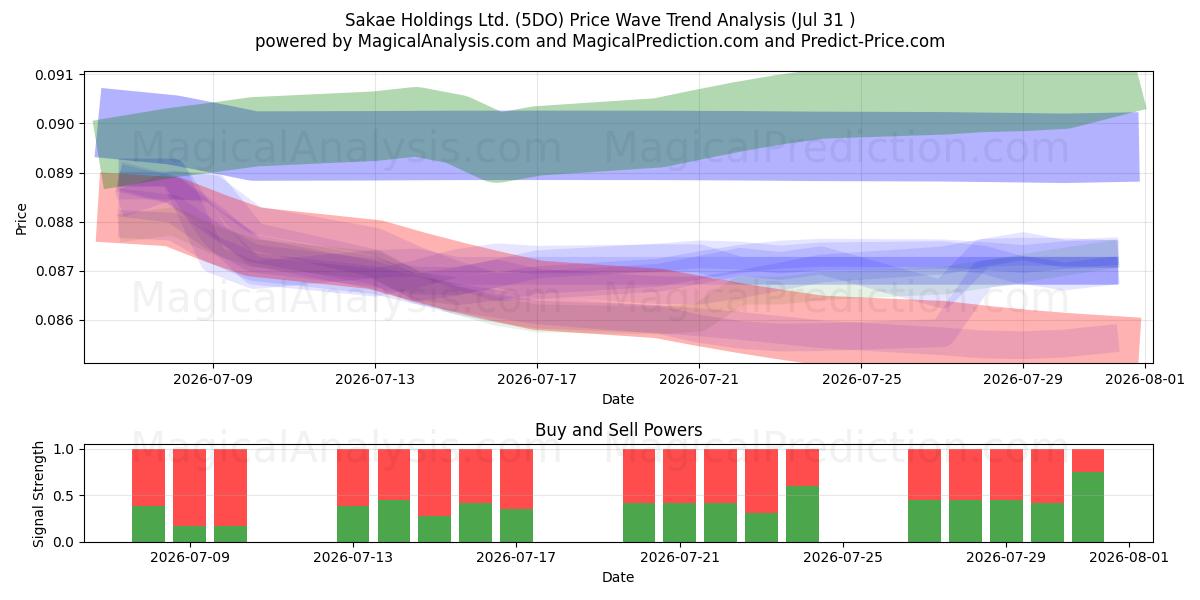
Task: Click the green buy segment of the July 17 bar
Action: point(516,526)
